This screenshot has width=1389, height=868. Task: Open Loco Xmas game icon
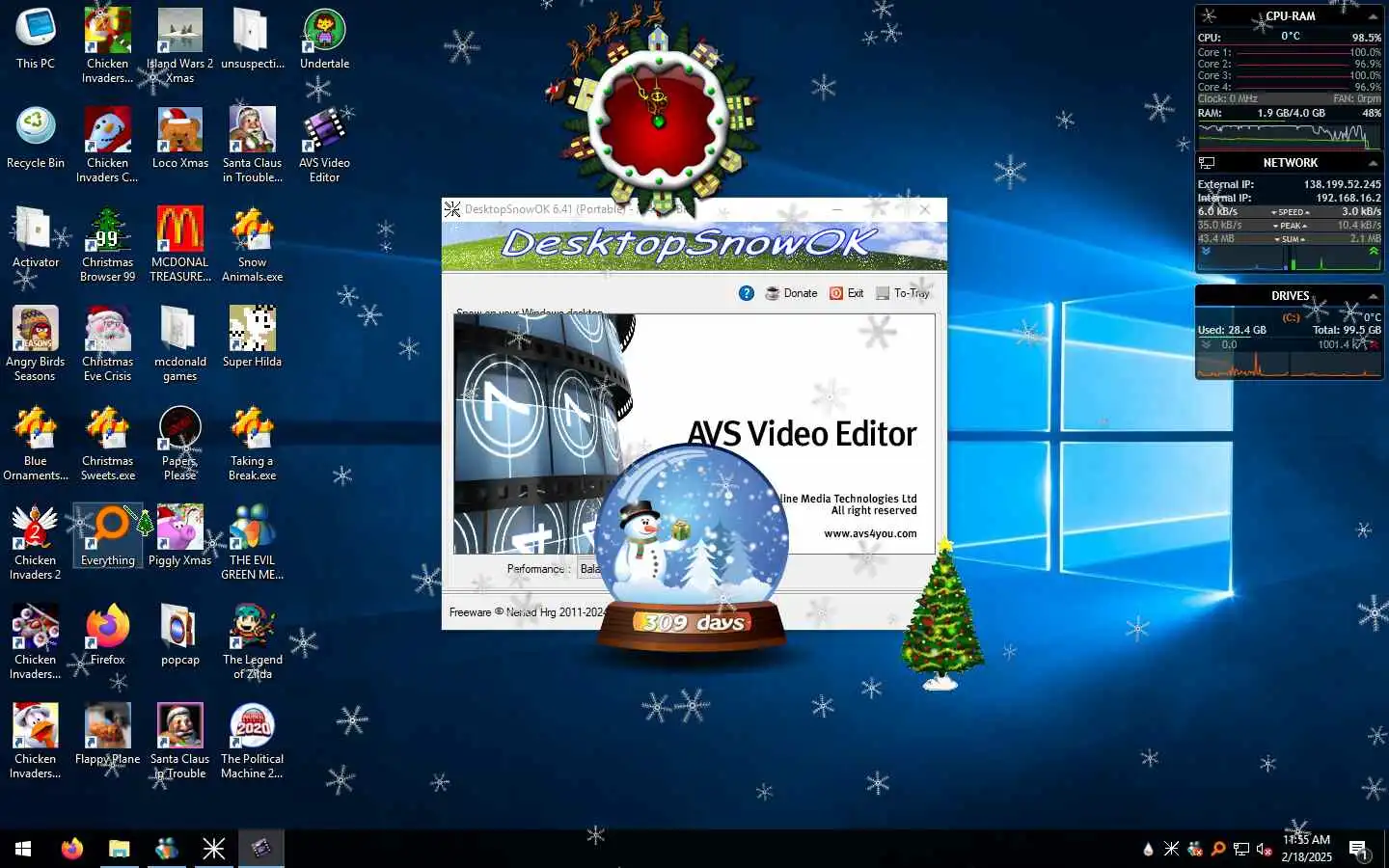pyautogui.click(x=179, y=138)
